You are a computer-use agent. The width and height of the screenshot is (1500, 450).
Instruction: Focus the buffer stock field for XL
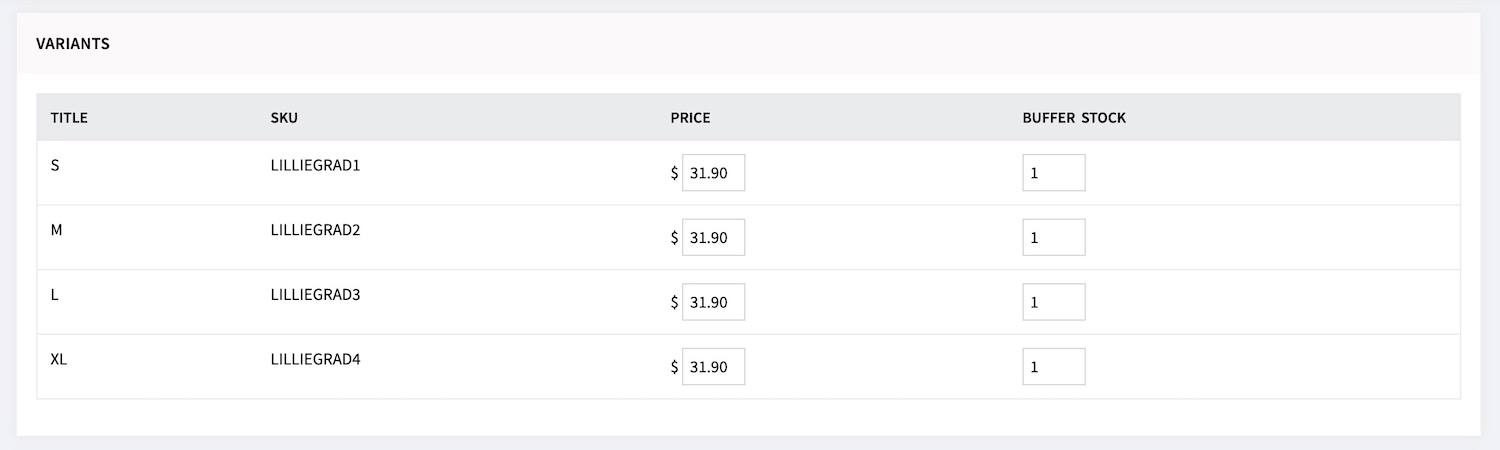[x=1054, y=366]
